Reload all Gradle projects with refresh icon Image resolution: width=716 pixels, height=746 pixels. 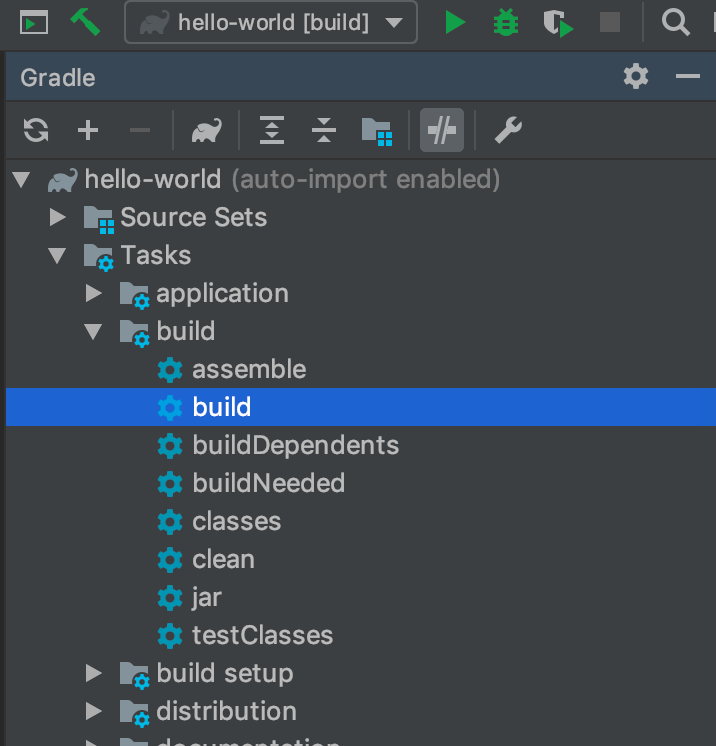(x=36, y=130)
